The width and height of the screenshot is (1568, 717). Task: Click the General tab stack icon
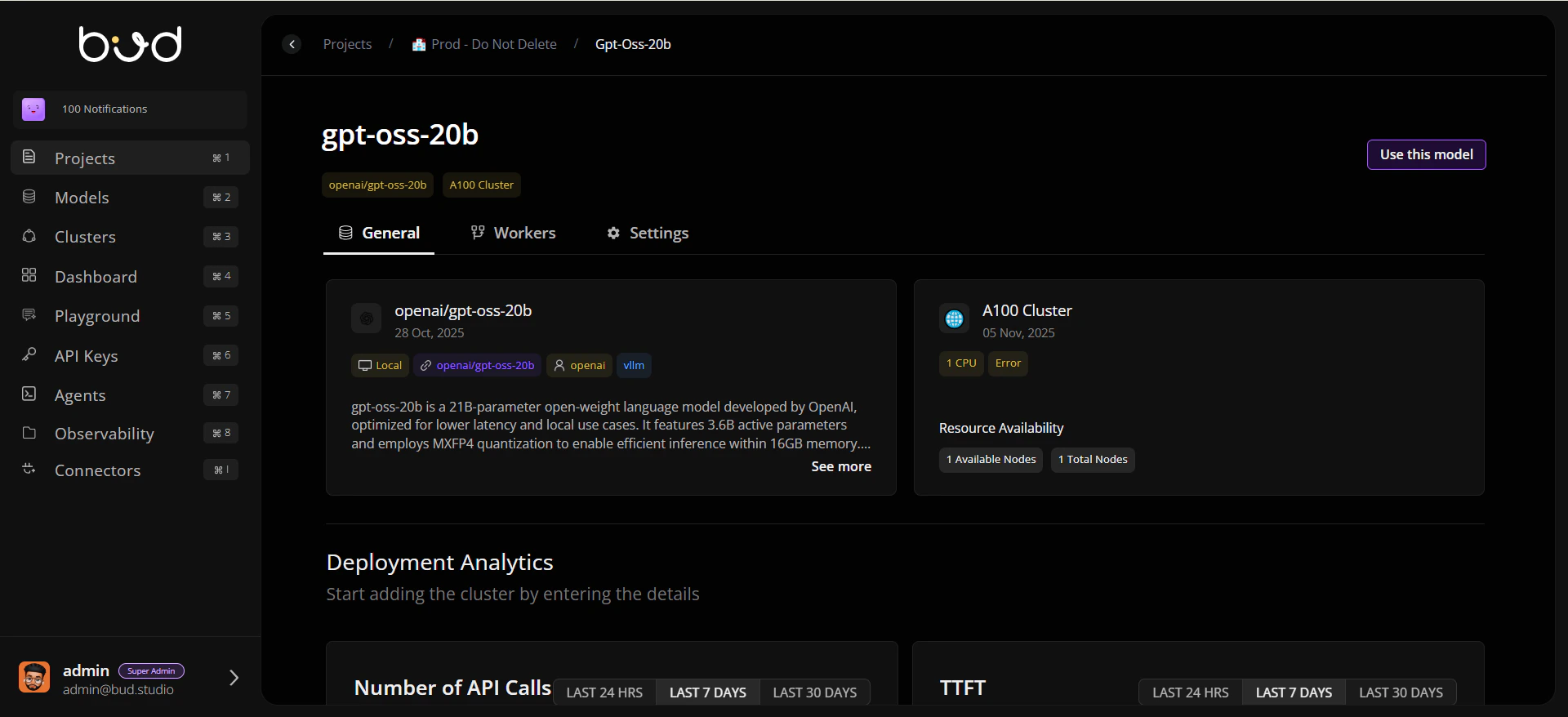pyautogui.click(x=345, y=233)
